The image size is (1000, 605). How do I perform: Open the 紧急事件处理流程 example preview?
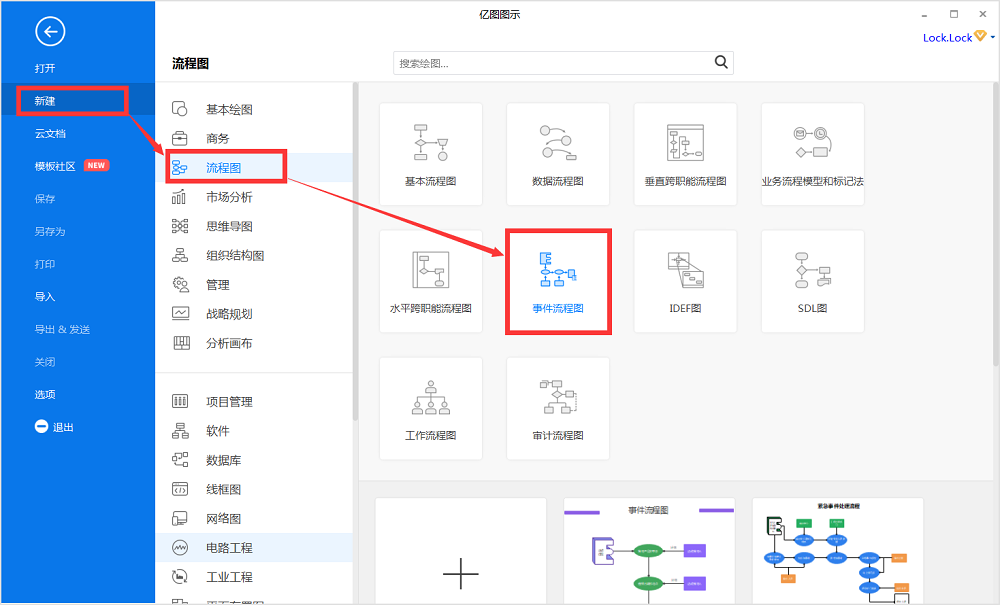click(838, 551)
